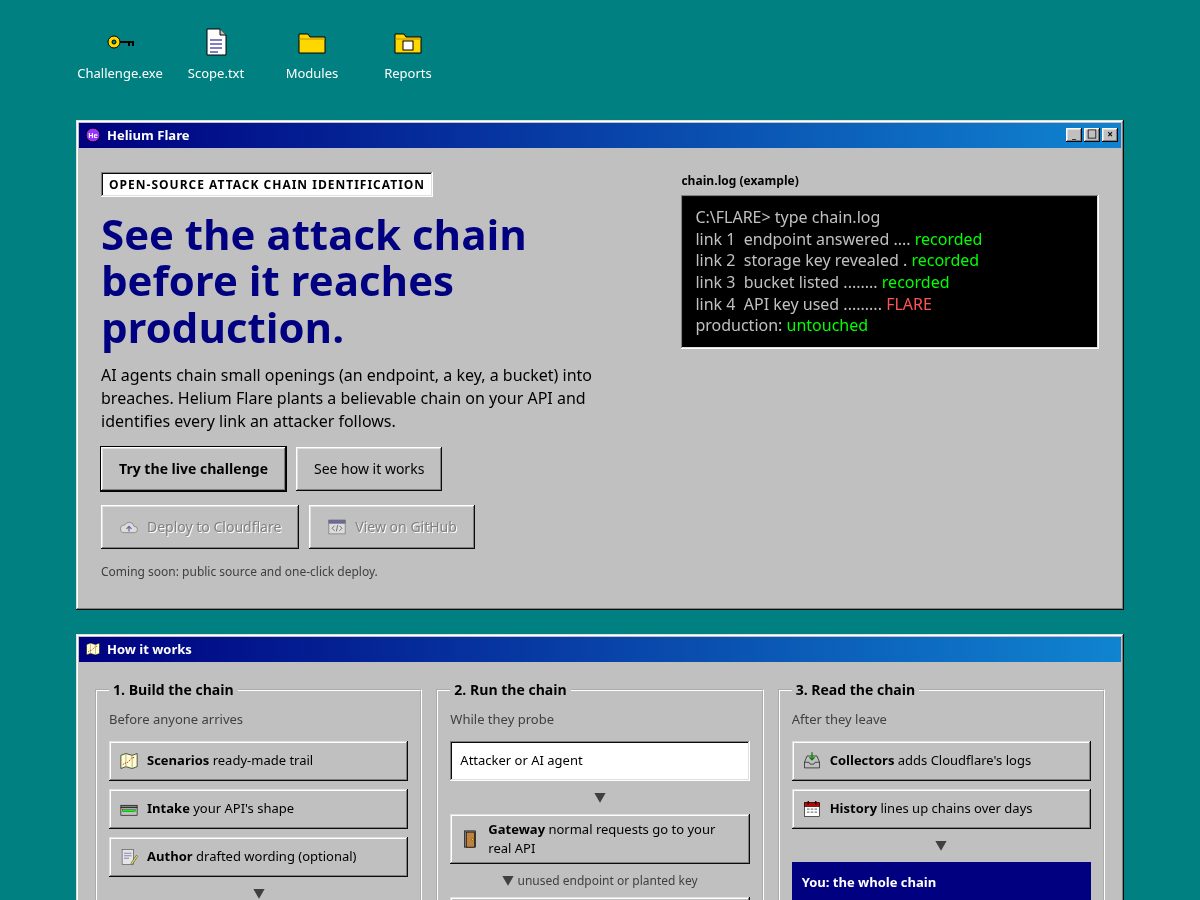Select Collectors adds Cloudflare's logs item
The image size is (1200, 900).
[941, 761]
